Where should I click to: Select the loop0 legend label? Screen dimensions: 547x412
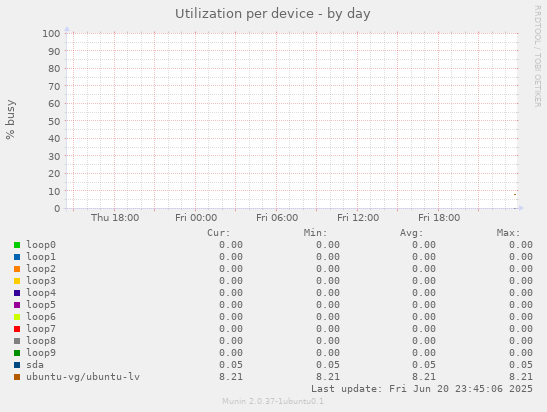[x=41, y=245]
